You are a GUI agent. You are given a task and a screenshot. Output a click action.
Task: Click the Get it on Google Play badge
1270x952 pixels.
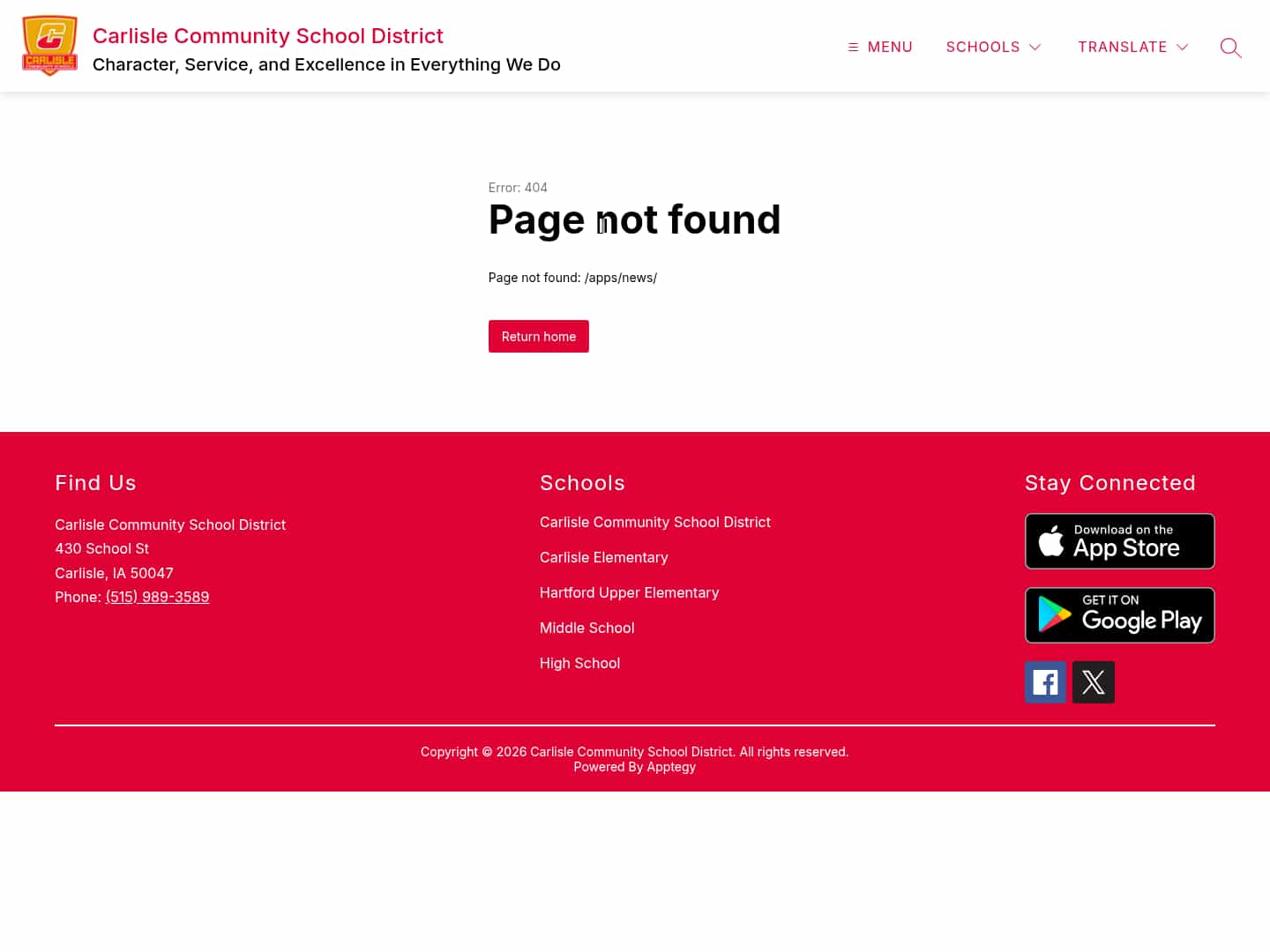coord(1119,614)
